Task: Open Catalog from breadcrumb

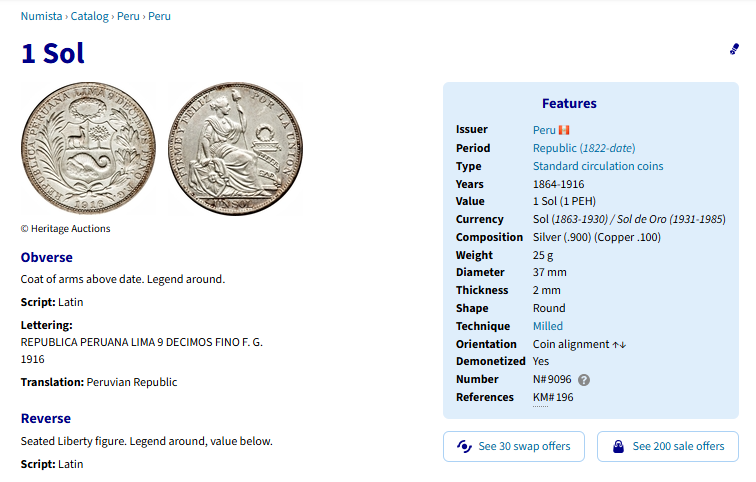Action: [x=91, y=16]
